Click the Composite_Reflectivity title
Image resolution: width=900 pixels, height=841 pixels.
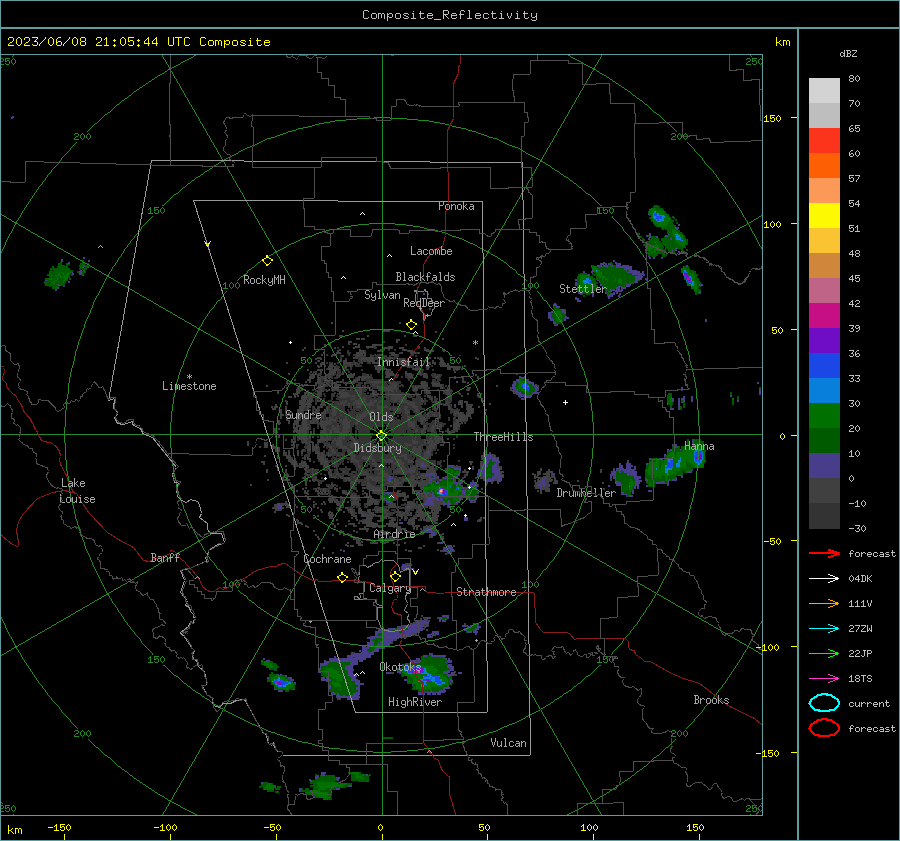[450, 15]
